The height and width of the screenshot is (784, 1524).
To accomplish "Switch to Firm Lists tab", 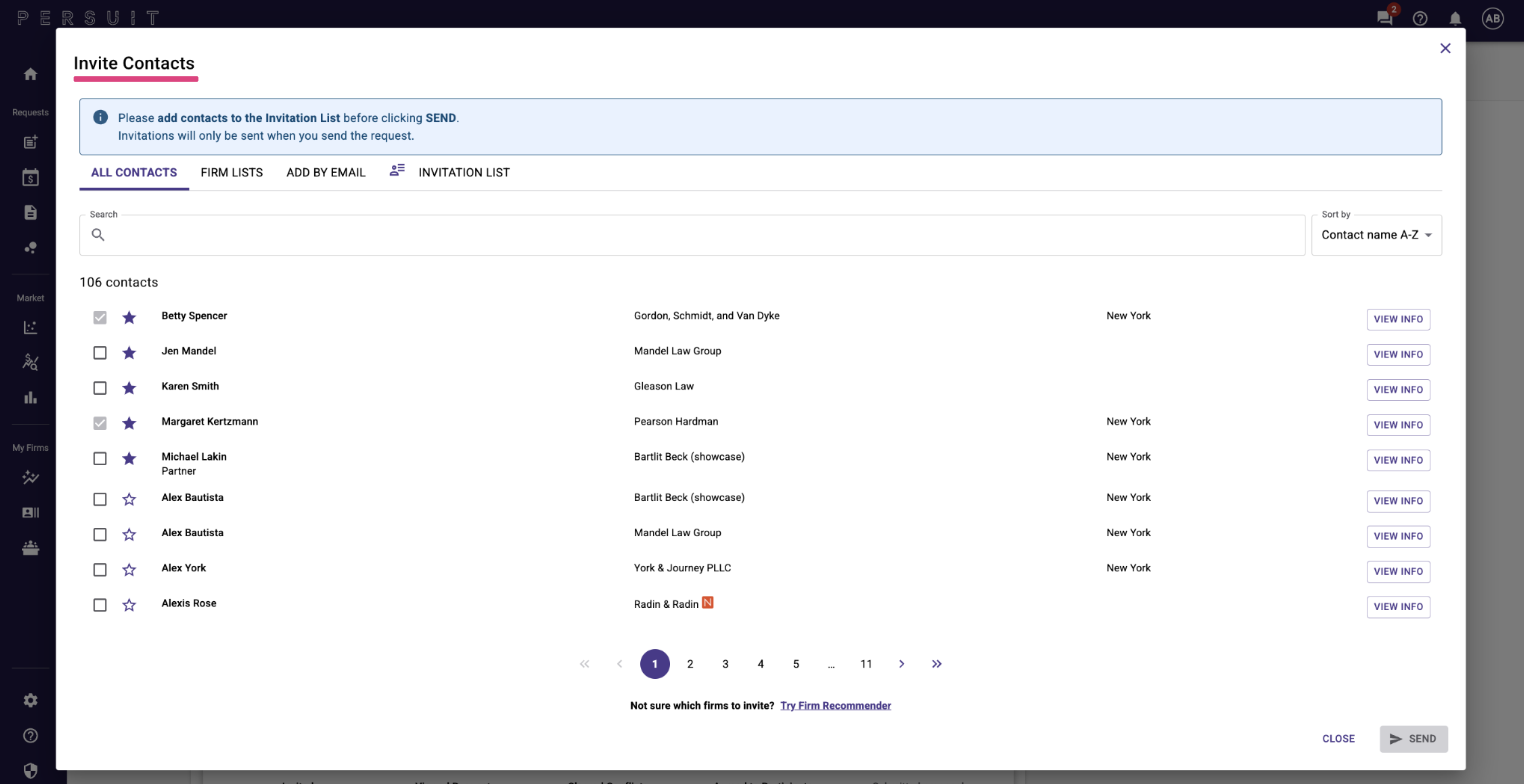I will pyautogui.click(x=232, y=172).
